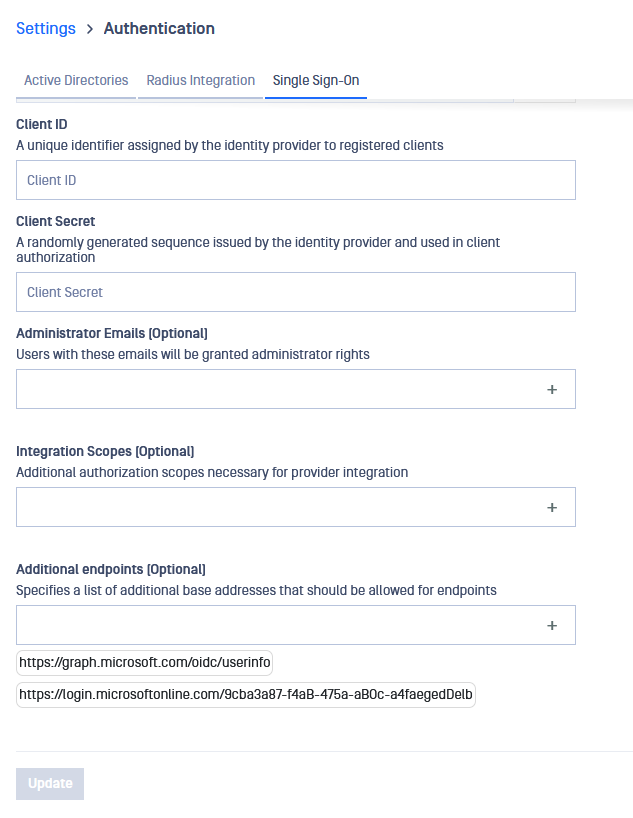This screenshot has width=633, height=818.
Task: Add an administrator email with the plus icon
Action: (x=552, y=390)
